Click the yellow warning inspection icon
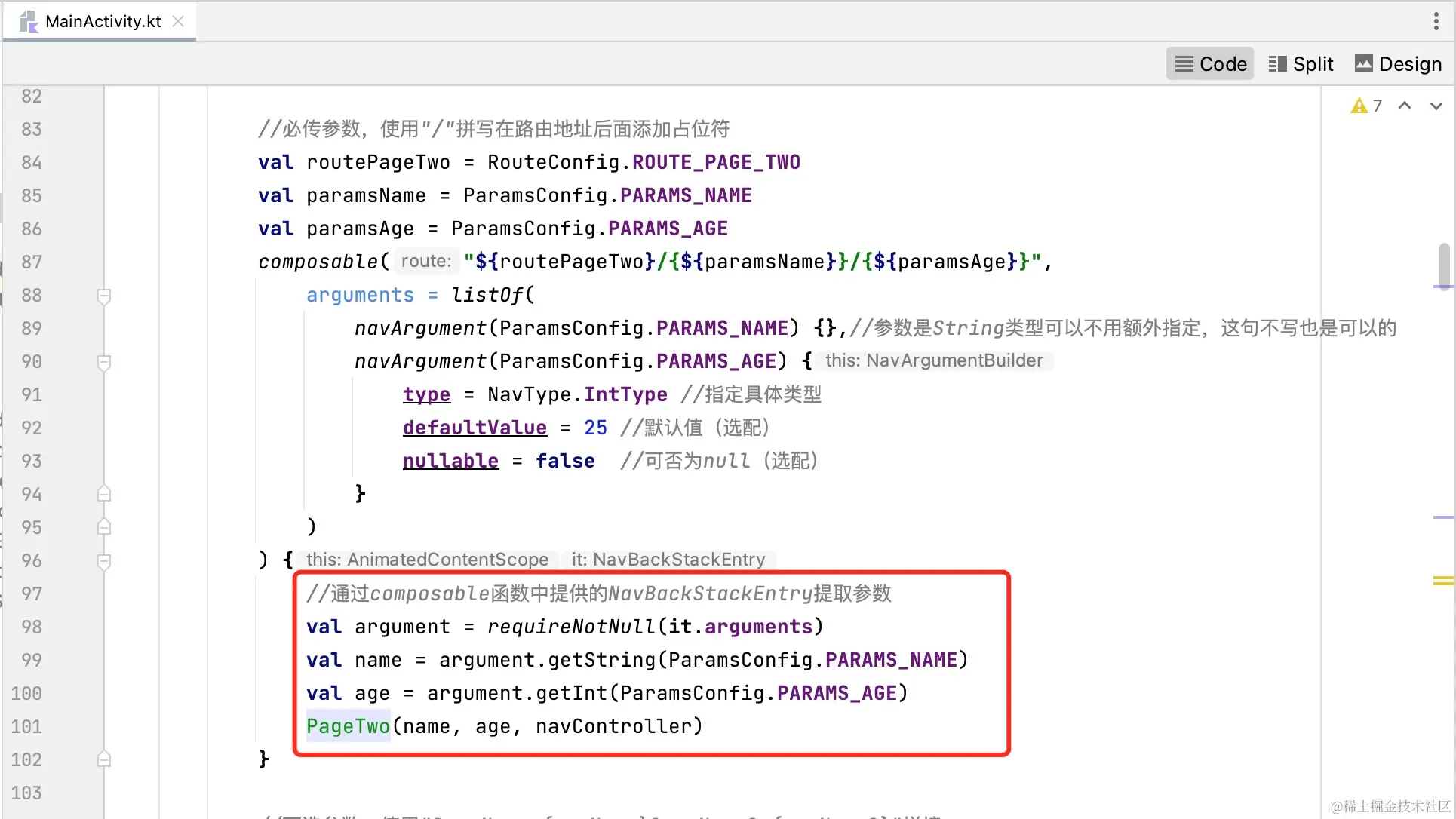 [1359, 106]
